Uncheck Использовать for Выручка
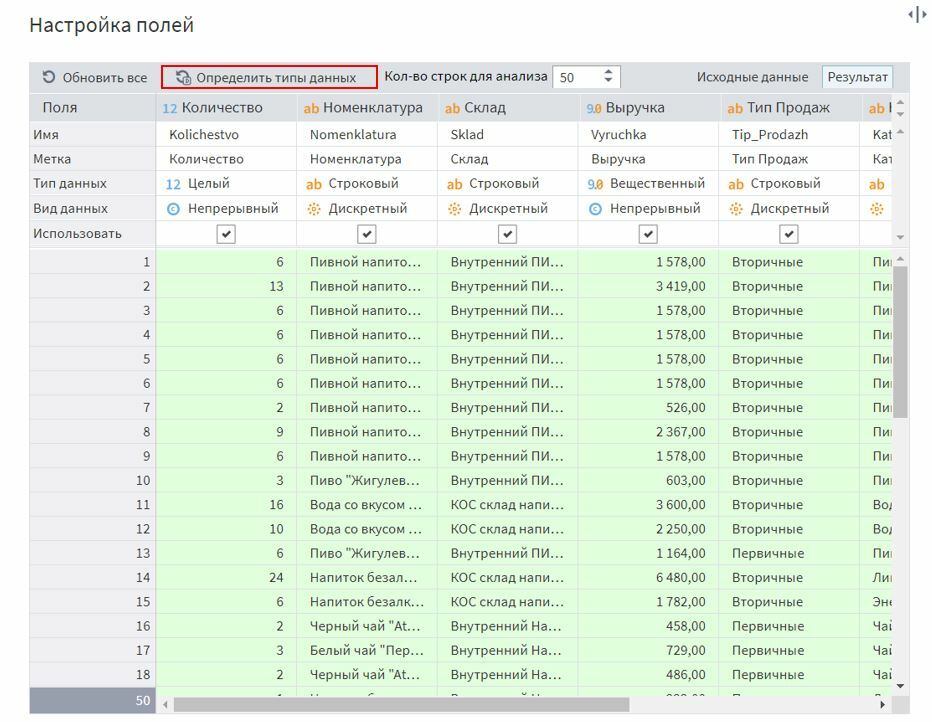 [648, 234]
